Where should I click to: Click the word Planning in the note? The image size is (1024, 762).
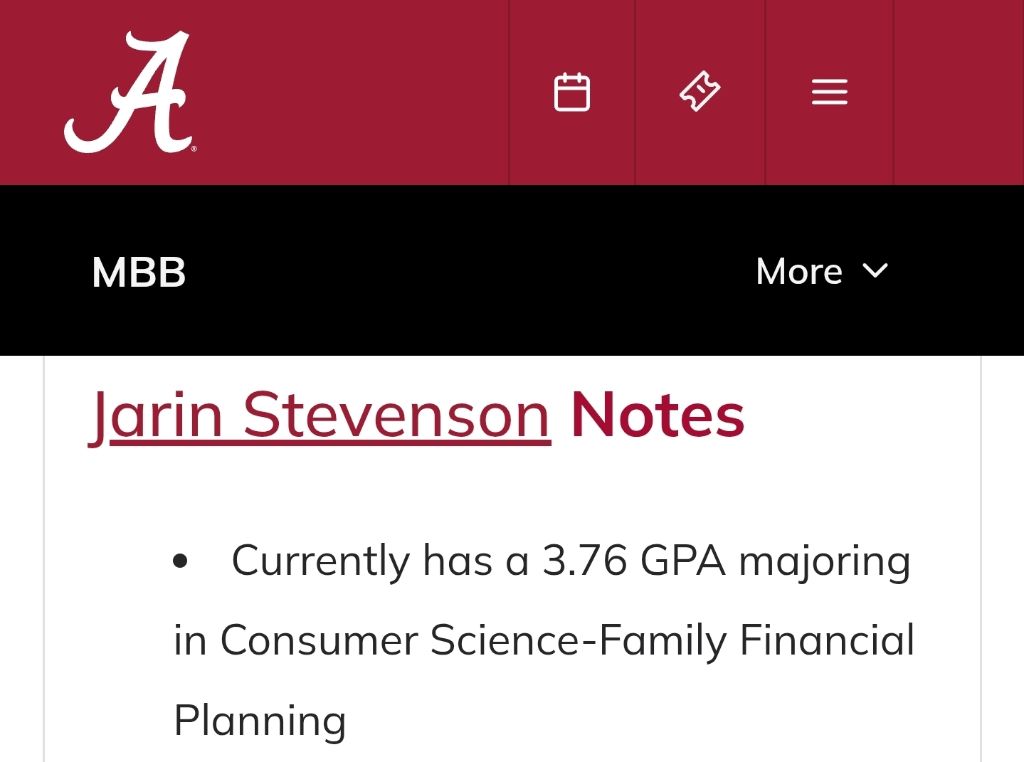[260, 721]
